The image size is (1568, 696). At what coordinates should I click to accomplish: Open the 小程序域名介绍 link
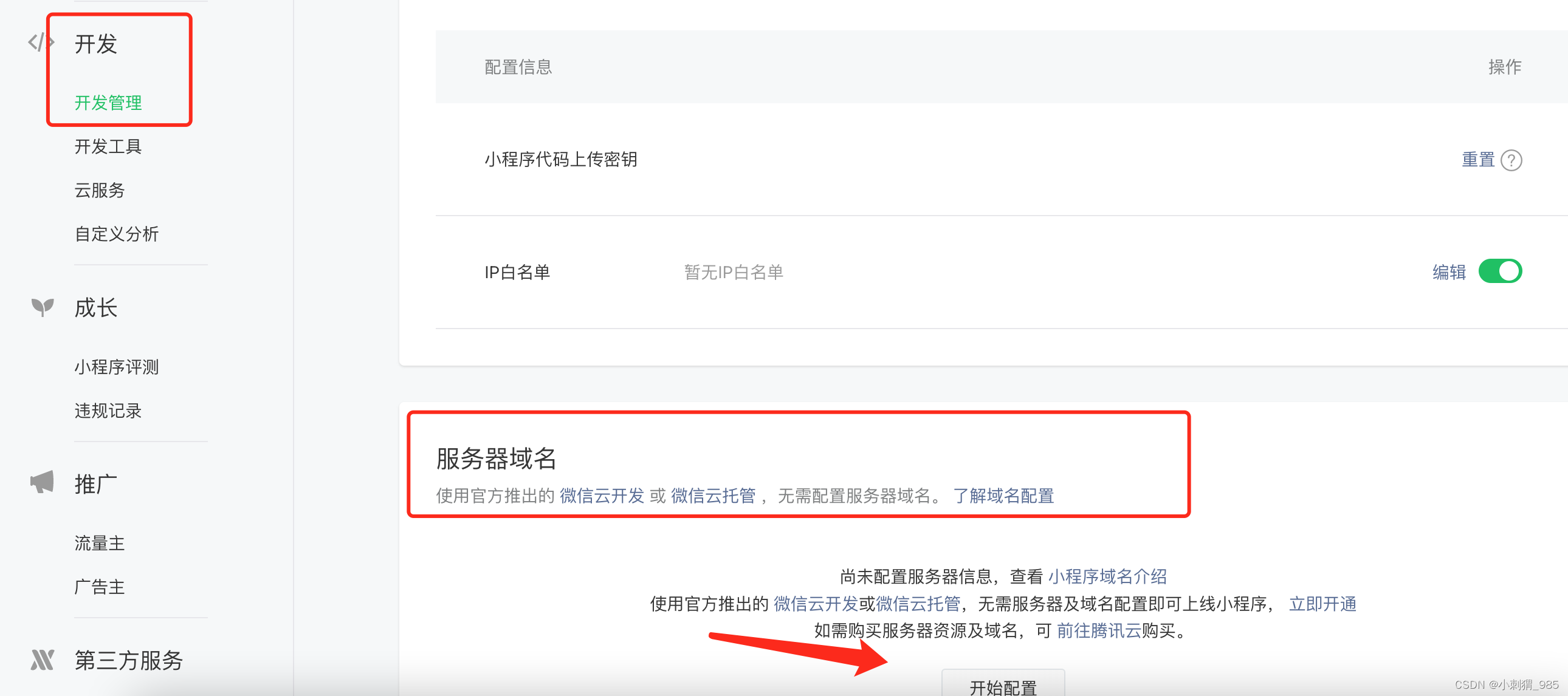pos(1107,576)
